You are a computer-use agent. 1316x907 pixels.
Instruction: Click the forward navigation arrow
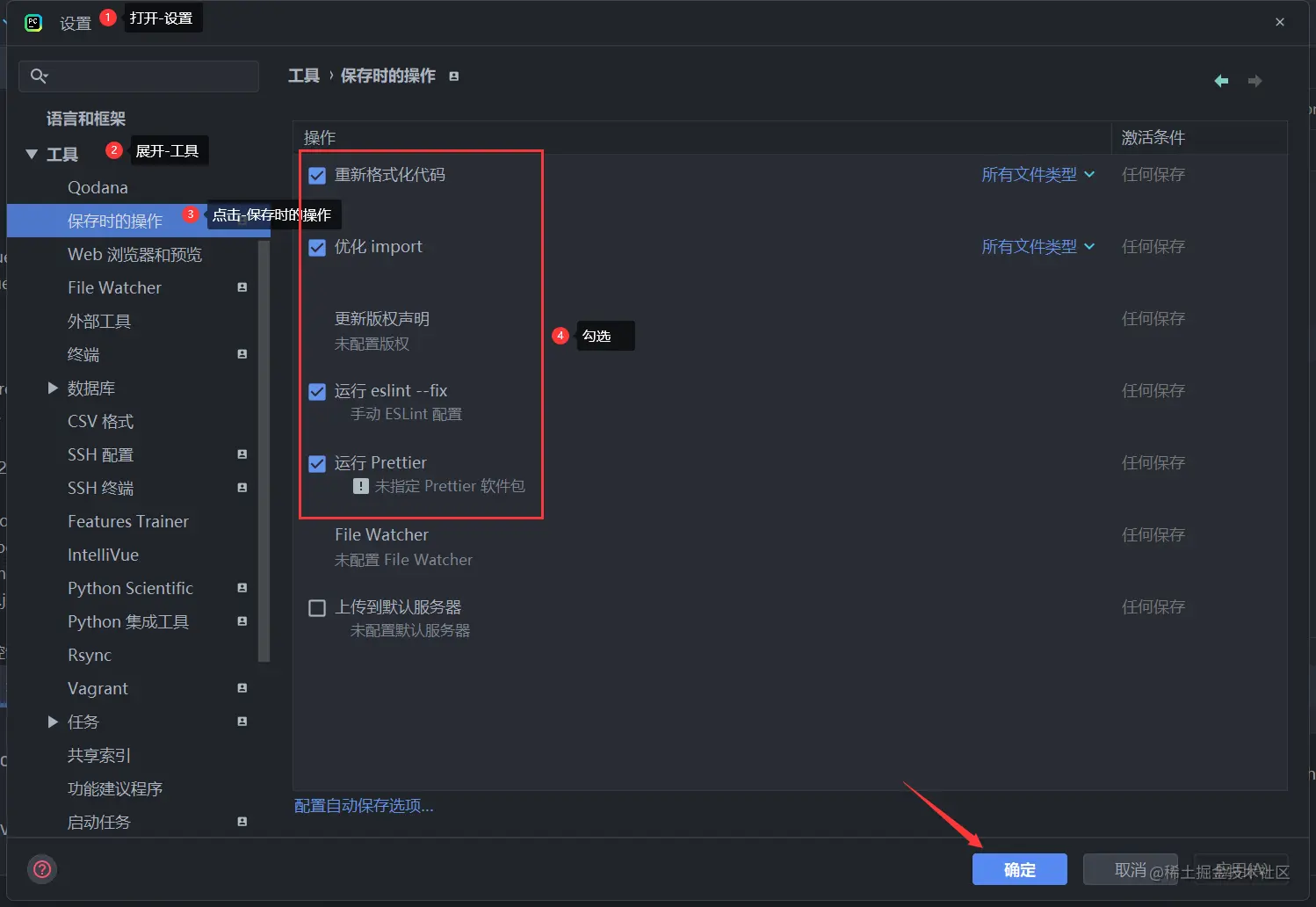pos(1255,81)
